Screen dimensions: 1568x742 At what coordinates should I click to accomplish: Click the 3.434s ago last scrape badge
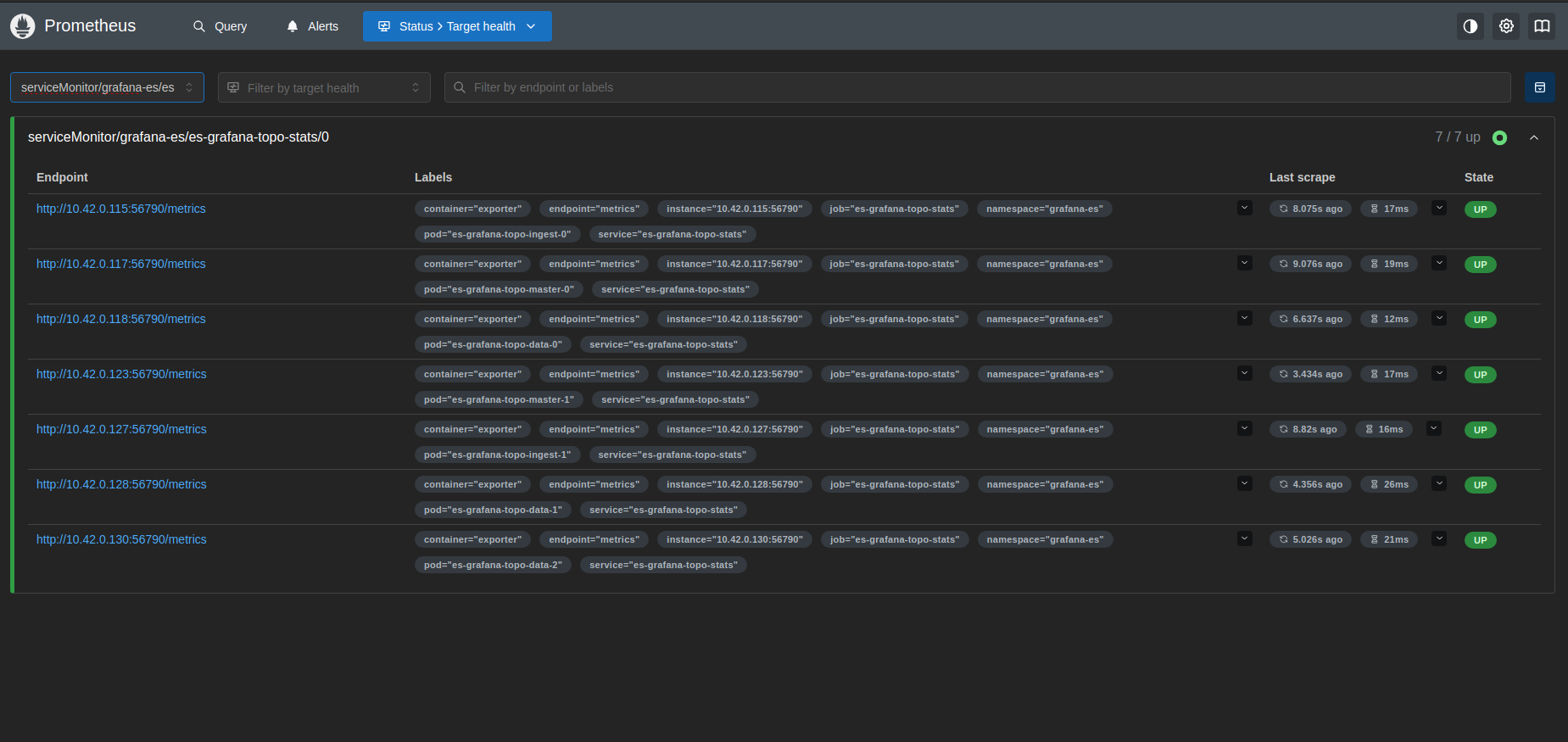[x=1311, y=374]
